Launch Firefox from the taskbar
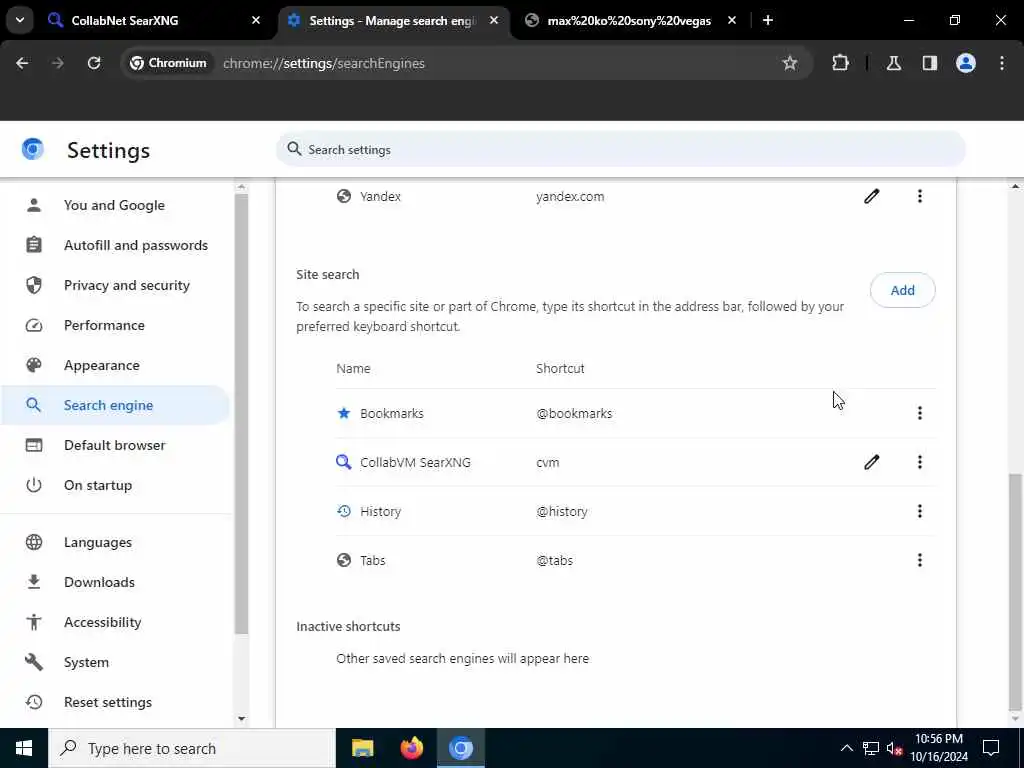 (x=411, y=748)
